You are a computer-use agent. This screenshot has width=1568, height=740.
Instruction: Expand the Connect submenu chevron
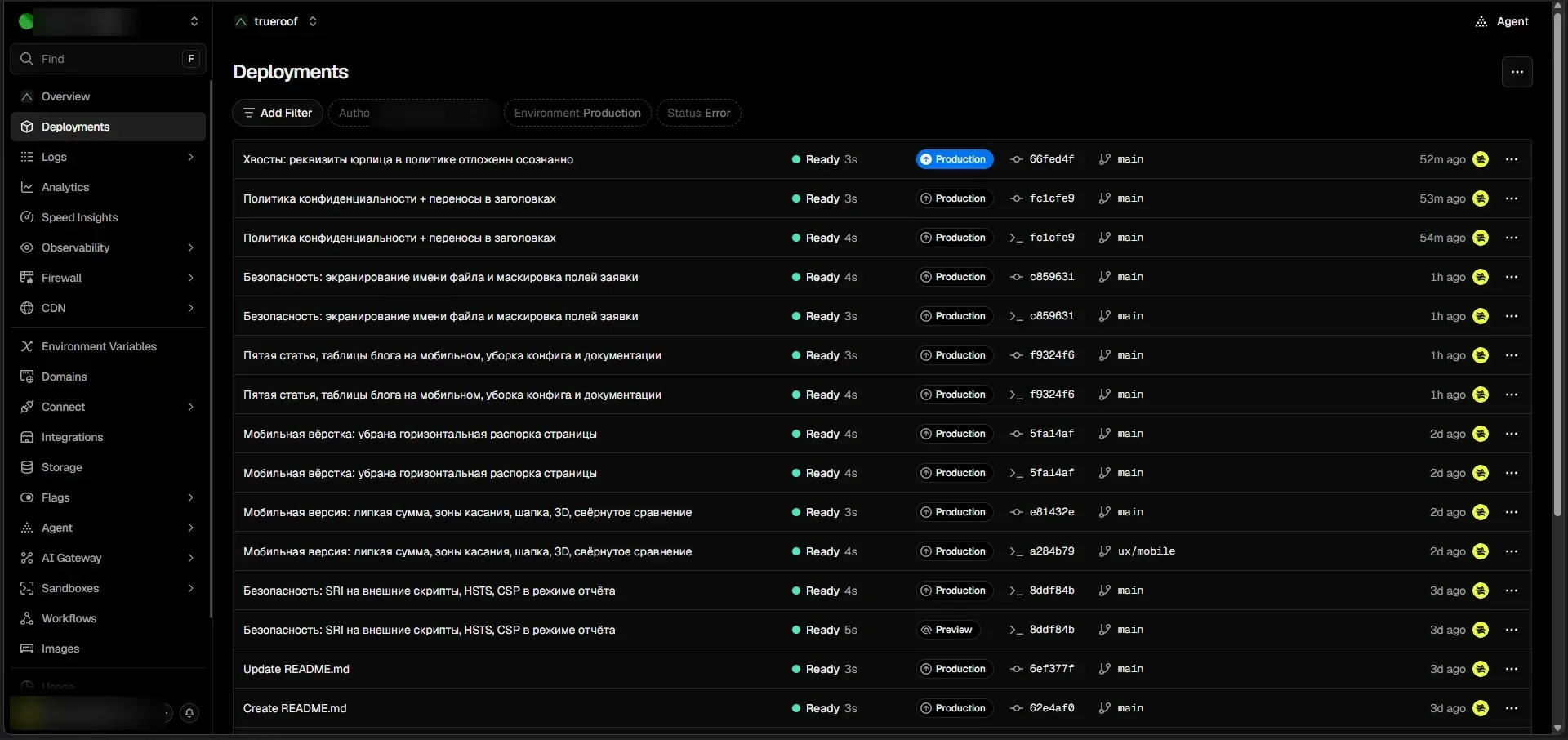191,407
